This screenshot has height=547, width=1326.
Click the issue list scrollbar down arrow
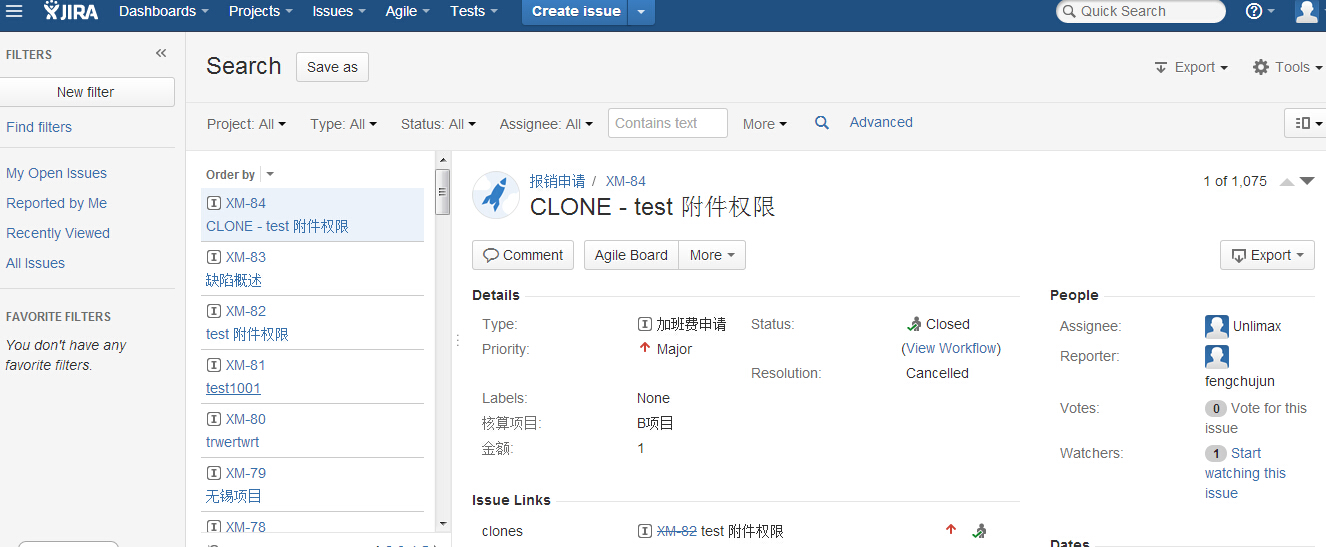443,523
